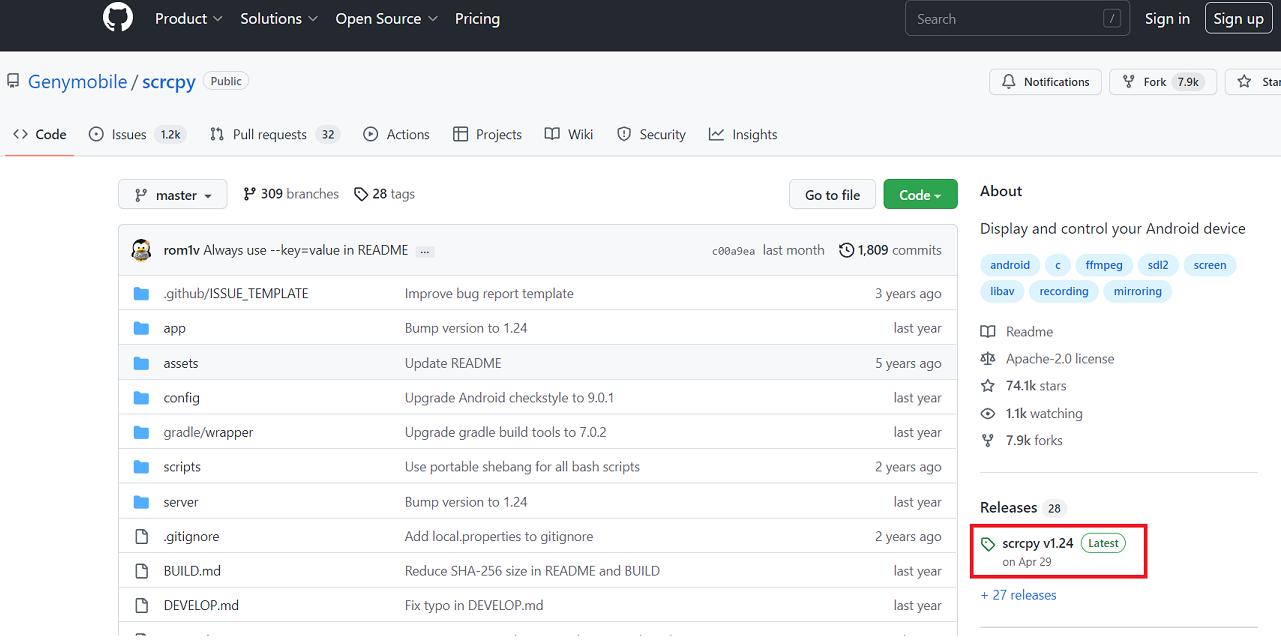Open the scrcpy v1.24 release link
1281x643 pixels.
coord(1037,543)
